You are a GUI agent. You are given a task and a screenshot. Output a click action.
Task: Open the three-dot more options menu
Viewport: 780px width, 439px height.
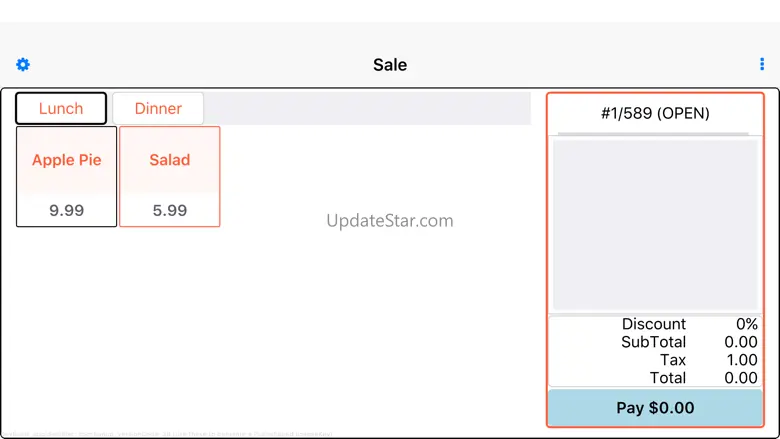tap(762, 65)
